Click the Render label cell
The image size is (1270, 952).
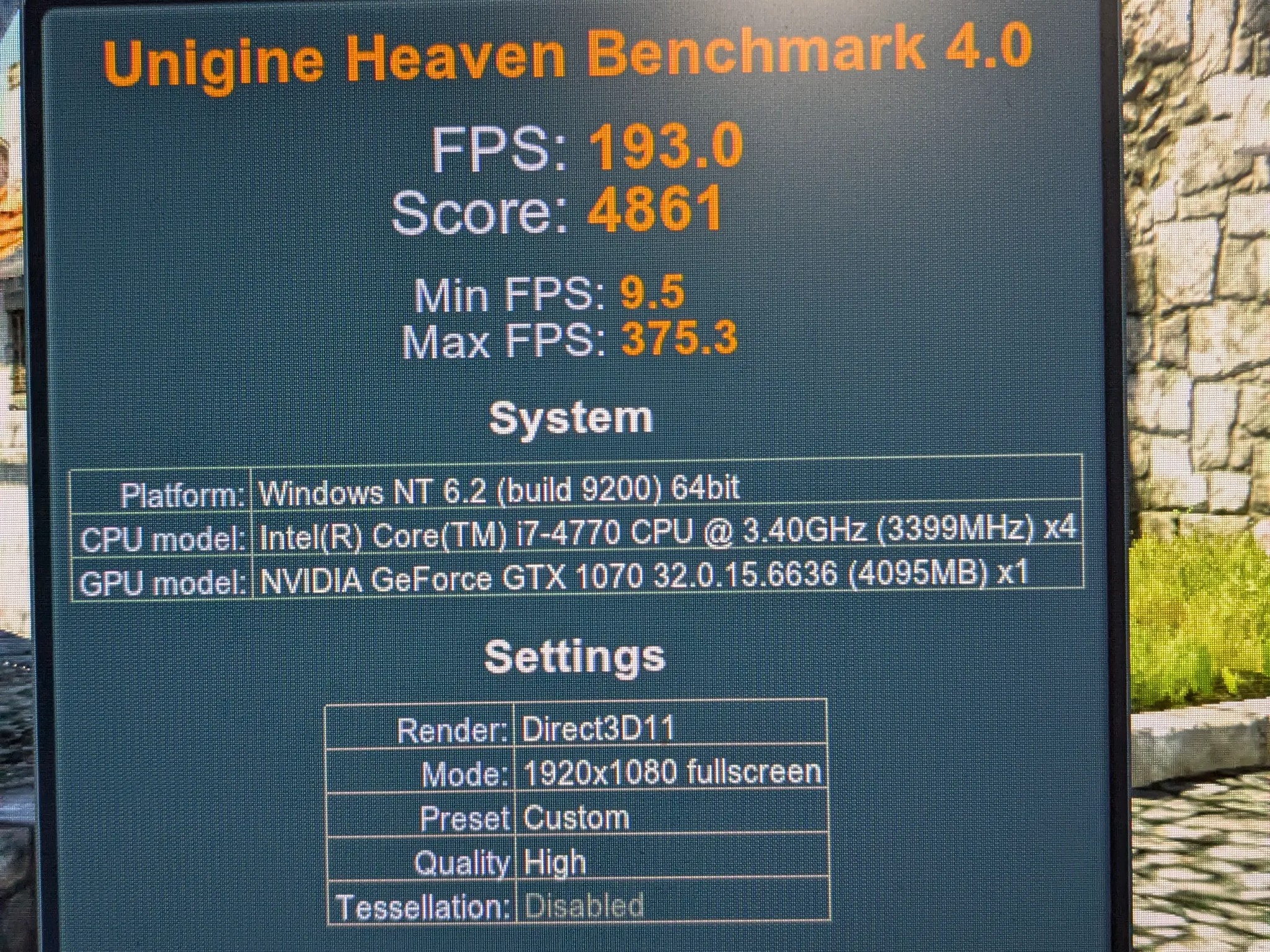(x=421, y=729)
